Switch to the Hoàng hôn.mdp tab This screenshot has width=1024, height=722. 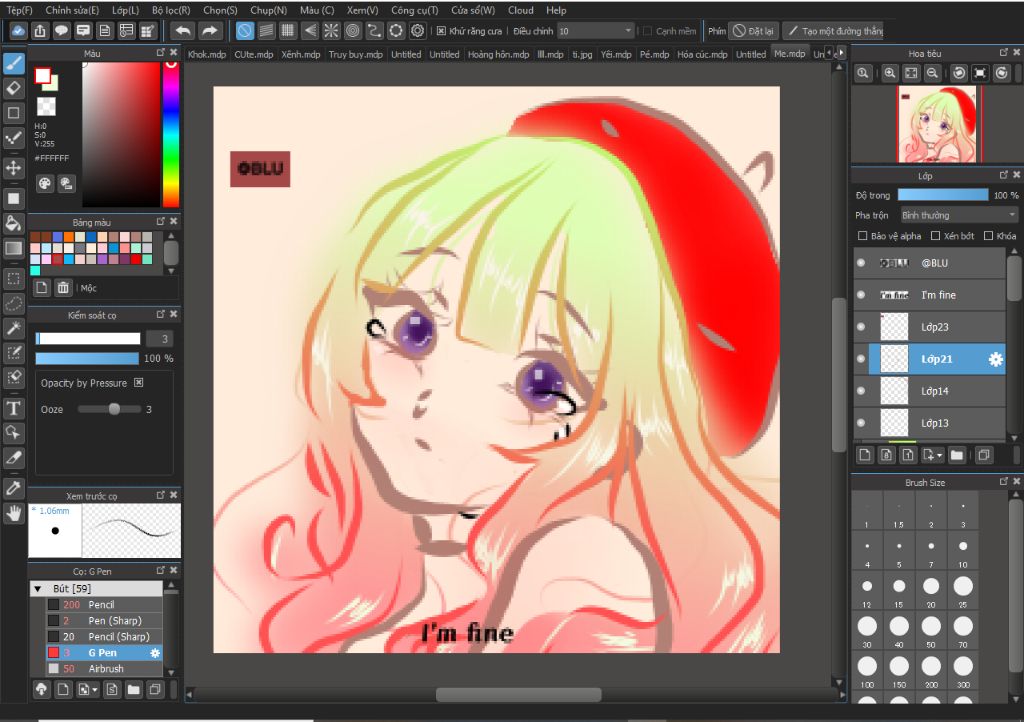(498, 54)
